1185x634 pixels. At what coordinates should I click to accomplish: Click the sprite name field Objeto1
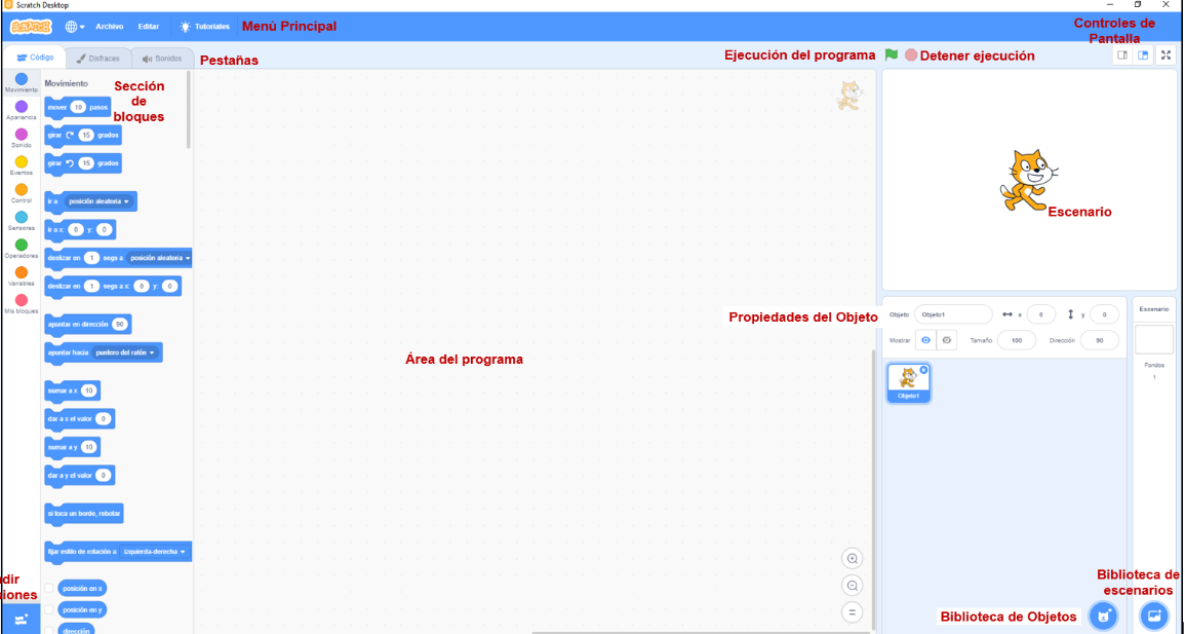(953, 314)
